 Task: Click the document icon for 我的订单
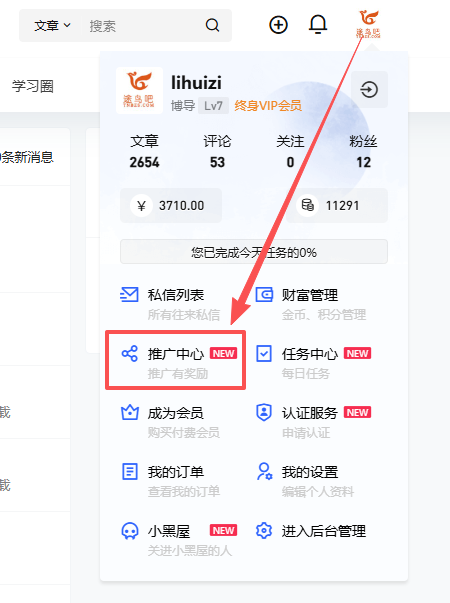click(130, 471)
